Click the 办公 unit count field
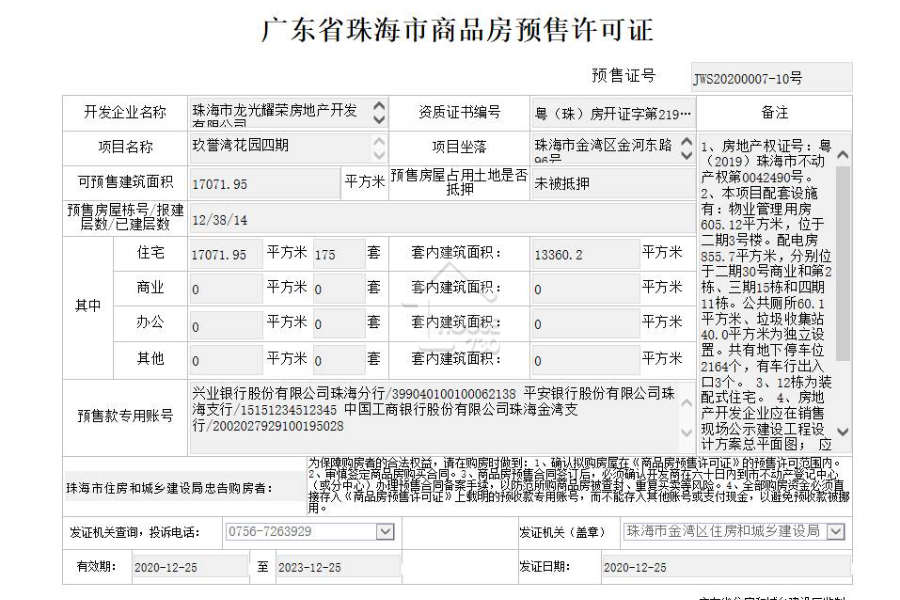The image size is (900, 600). point(339,324)
